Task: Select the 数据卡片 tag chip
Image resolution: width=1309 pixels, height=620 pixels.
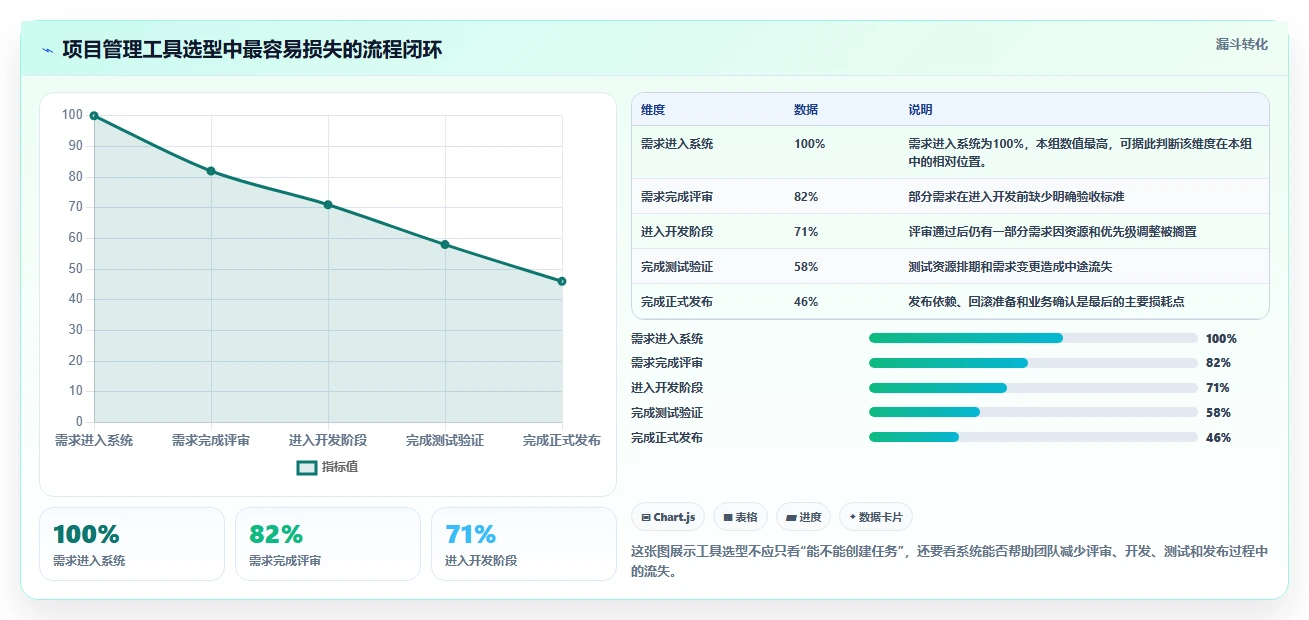Action: [875, 517]
